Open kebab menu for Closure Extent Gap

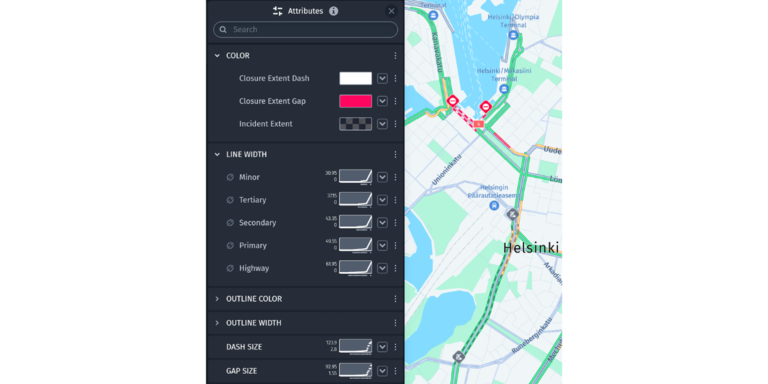[x=395, y=101]
